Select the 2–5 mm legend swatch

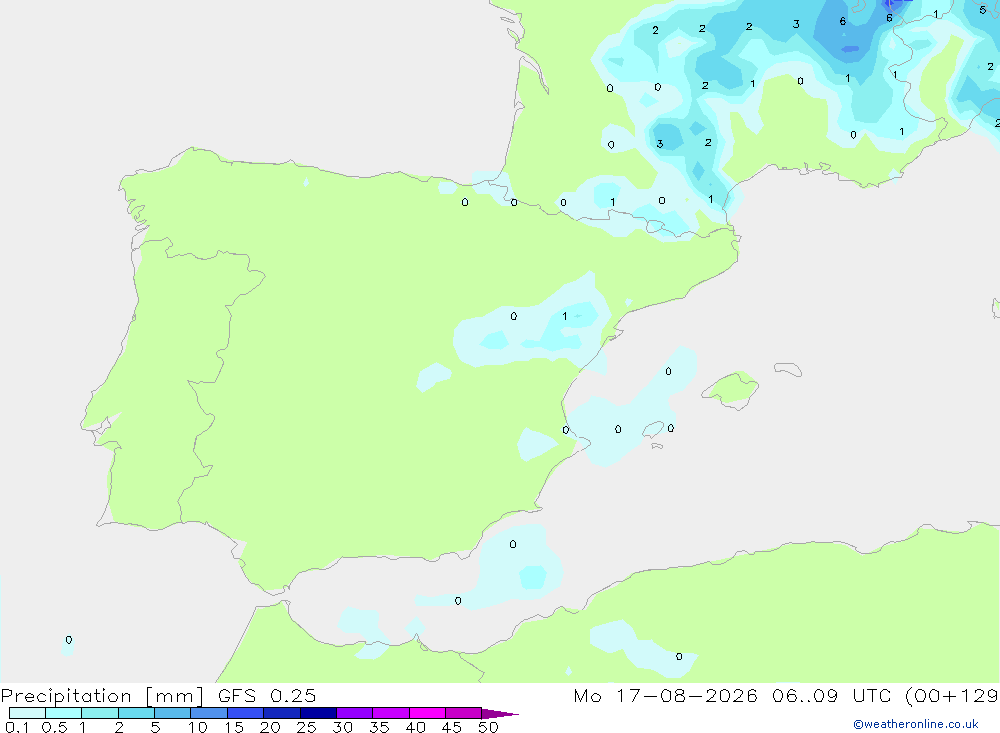(x=136, y=713)
